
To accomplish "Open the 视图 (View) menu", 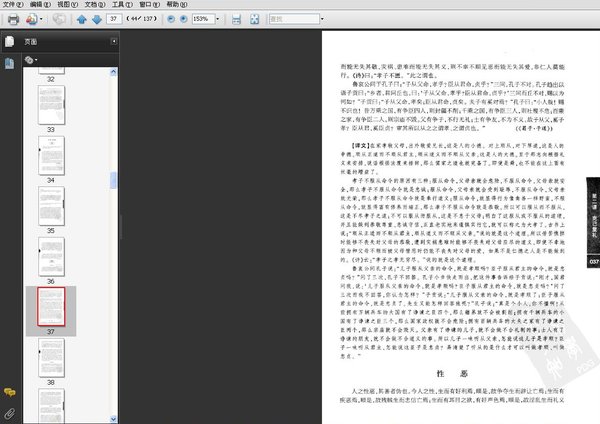I will point(67,5).
